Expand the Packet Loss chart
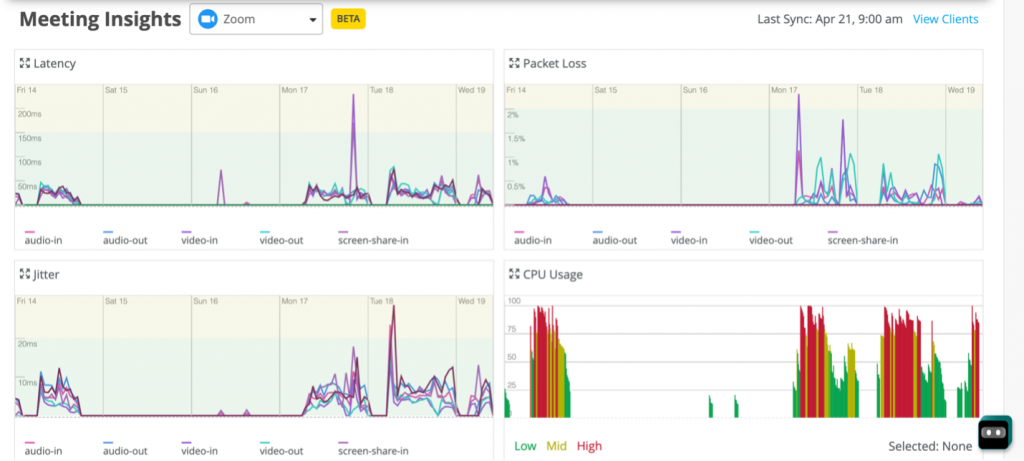1024x461 pixels. tap(515, 64)
